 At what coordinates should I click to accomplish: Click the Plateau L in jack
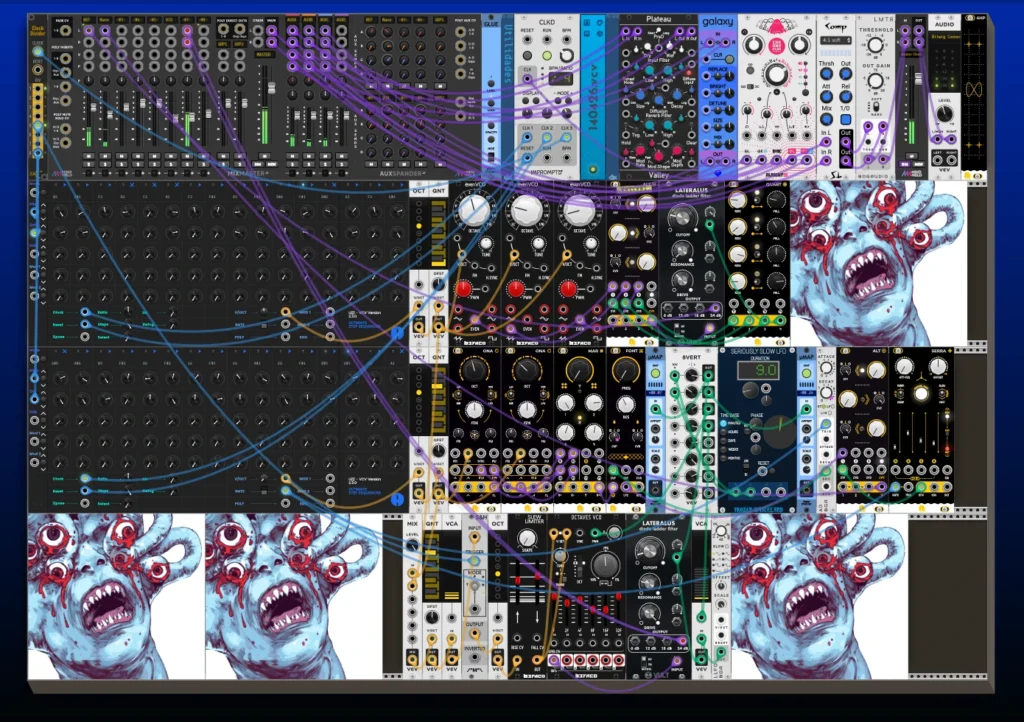tap(626, 31)
